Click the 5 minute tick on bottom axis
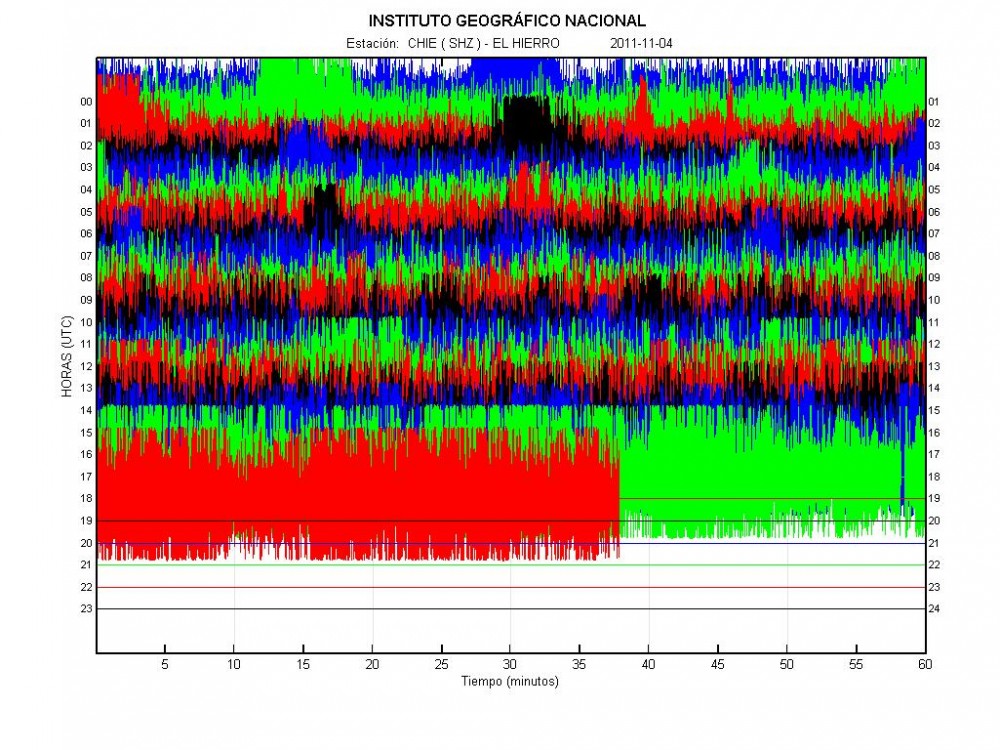 click(165, 664)
